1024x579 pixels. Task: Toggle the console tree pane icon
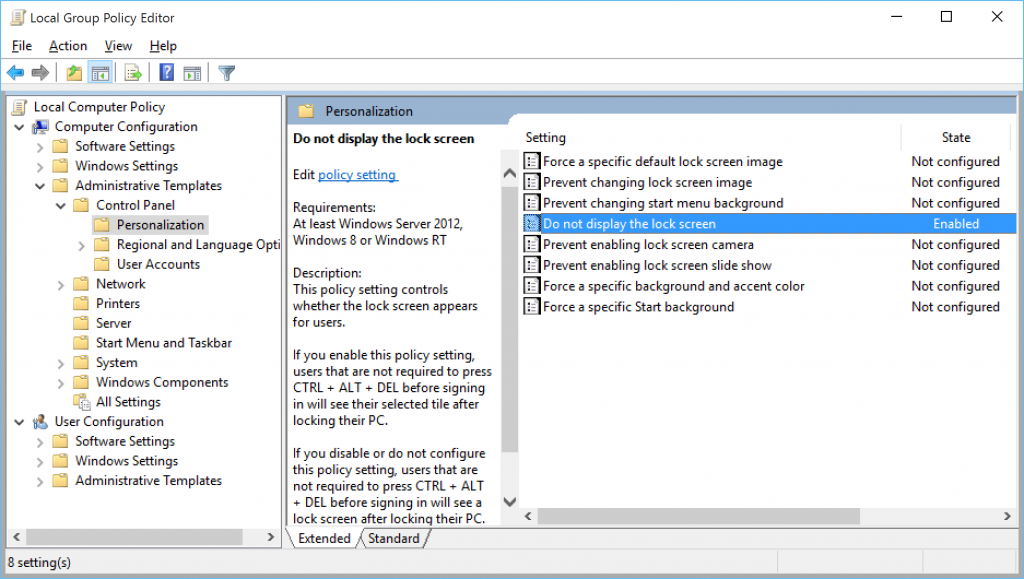[100, 71]
